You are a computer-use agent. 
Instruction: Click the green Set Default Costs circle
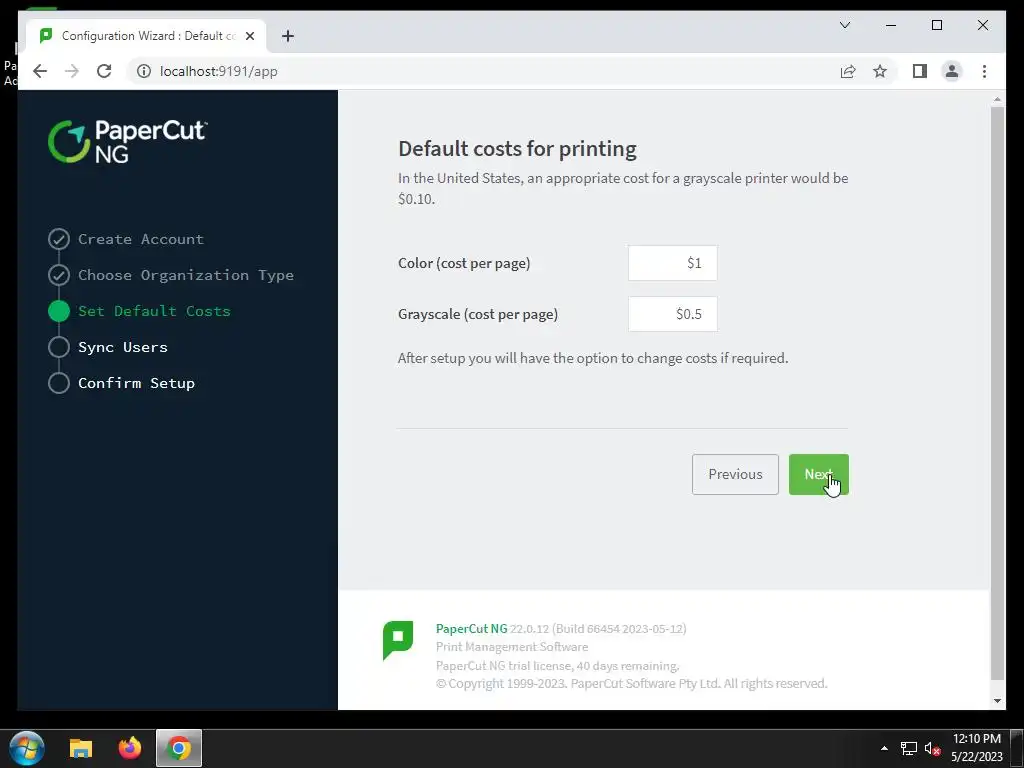coord(59,311)
